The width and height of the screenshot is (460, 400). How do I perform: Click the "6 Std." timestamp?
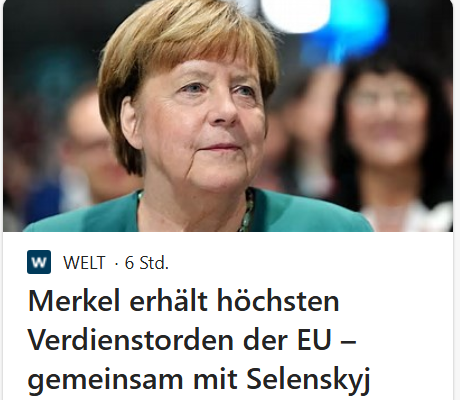pyautogui.click(x=147, y=263)
